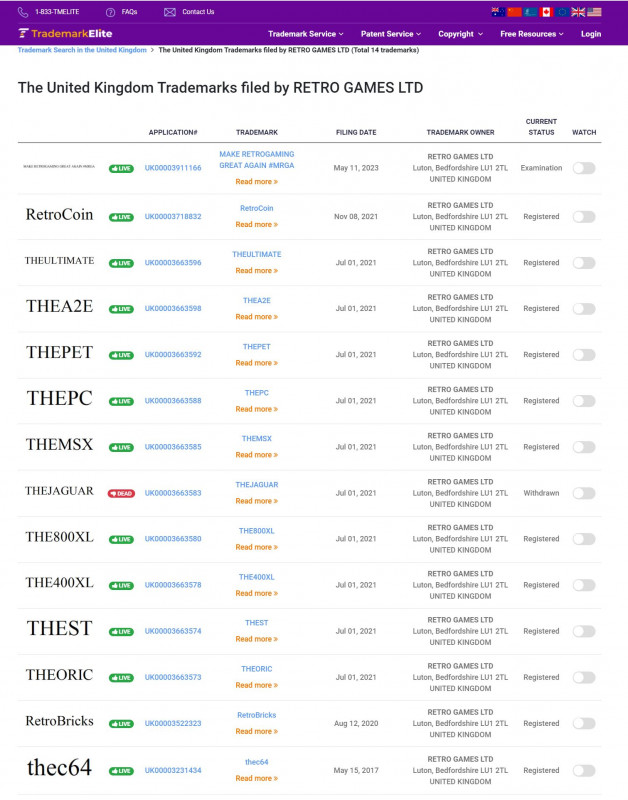
Task: Enable the Watch toggle for RetroCoin
Action: pos(585,216)
